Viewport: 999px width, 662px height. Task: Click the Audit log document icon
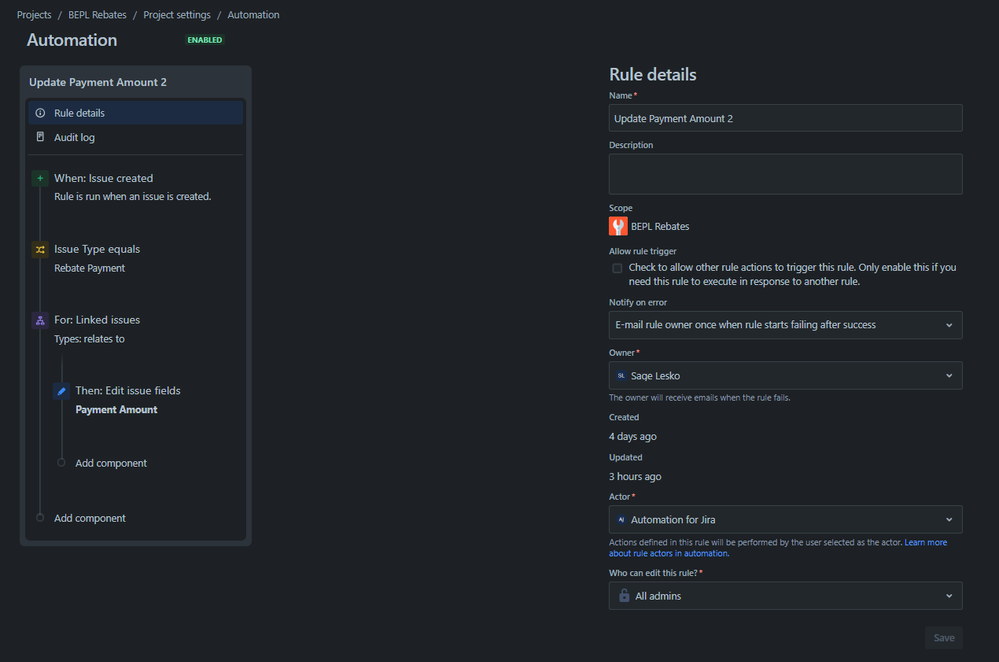click(x=40, y=137)
